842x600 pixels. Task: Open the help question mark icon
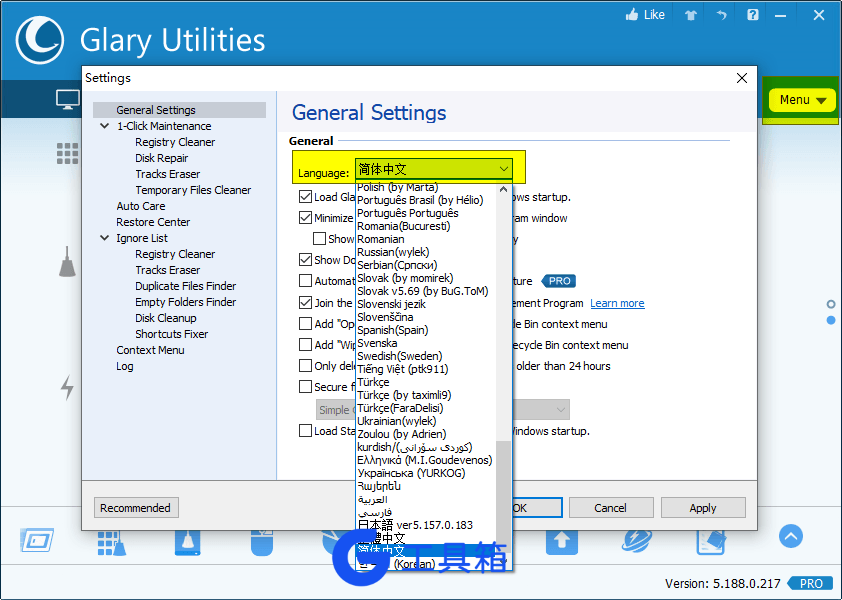click(x=753, y=15)
